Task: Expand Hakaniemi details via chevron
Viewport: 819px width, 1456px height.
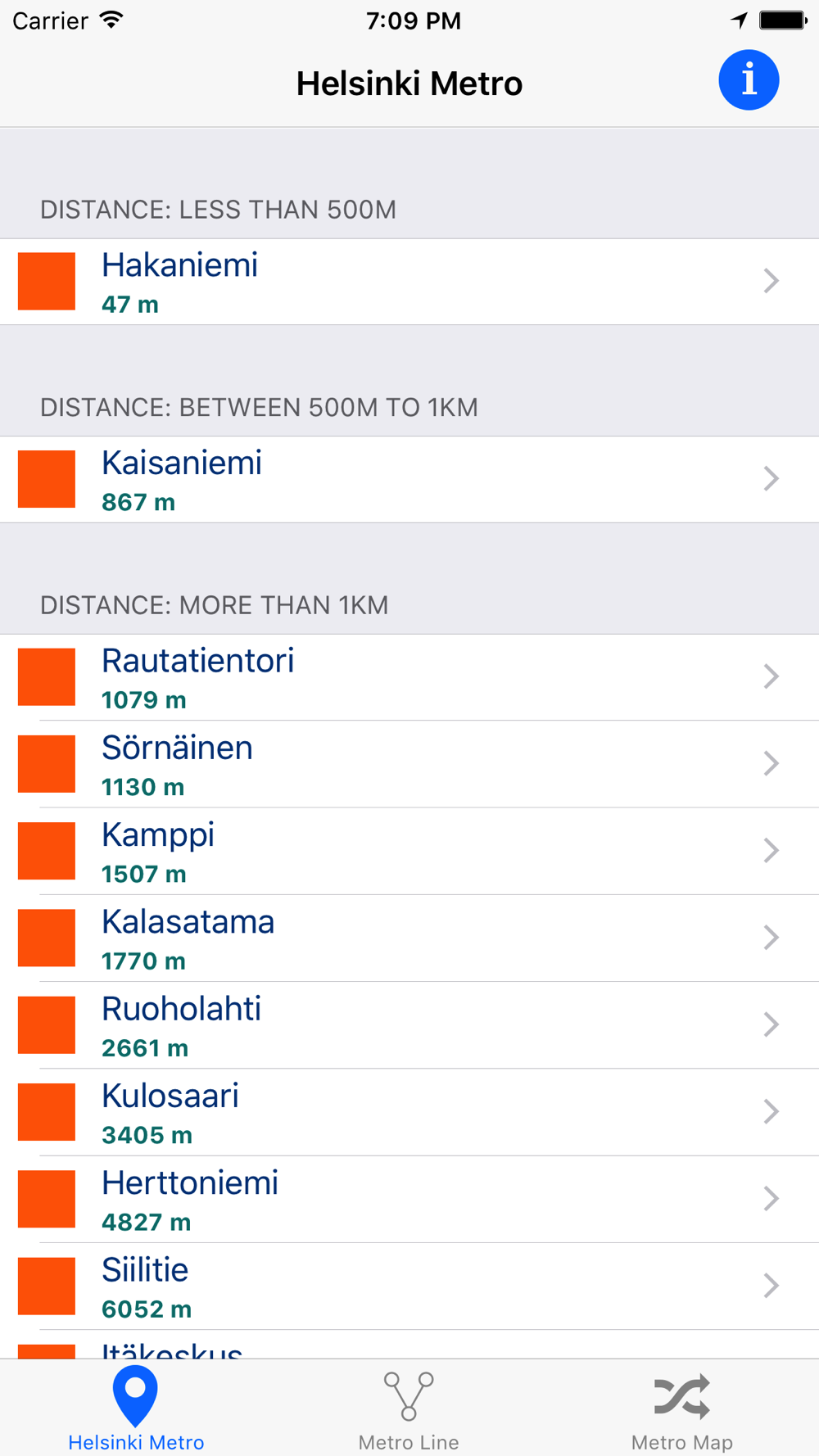Action: [x=771, y=281]
